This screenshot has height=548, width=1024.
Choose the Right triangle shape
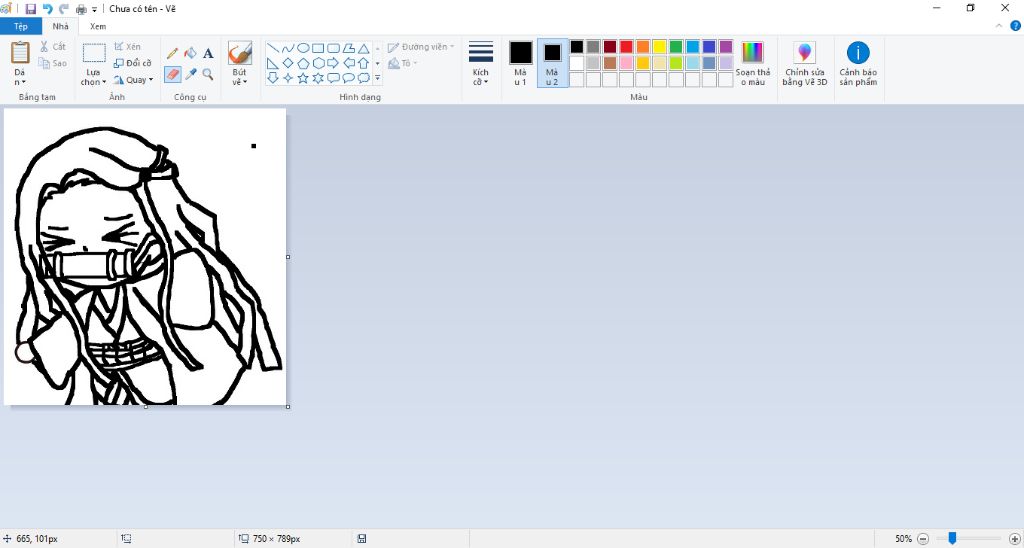point(273,63)
